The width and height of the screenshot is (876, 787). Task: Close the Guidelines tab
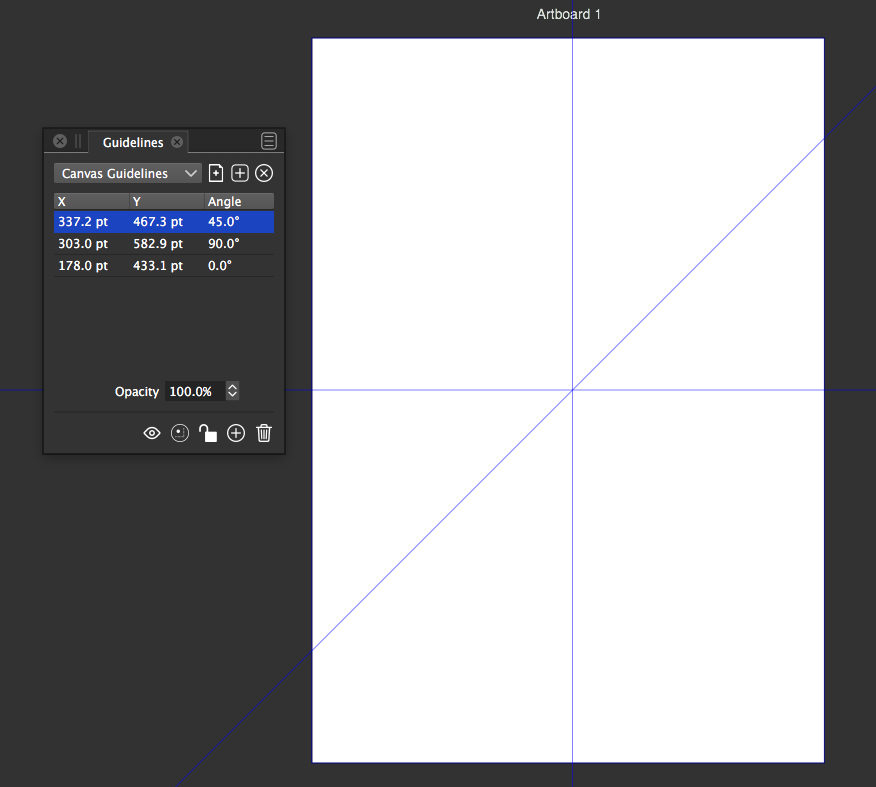coord(177,142)
